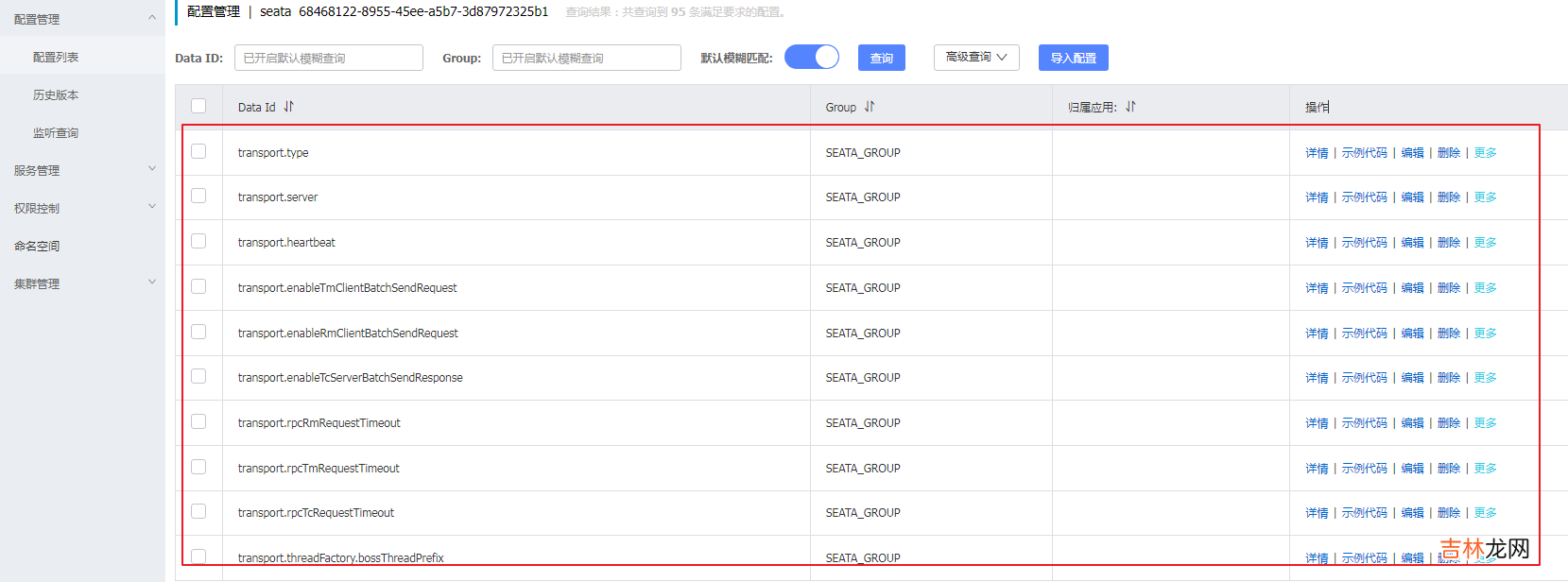Go to 监听查询 in the sidebar

[x=56, y=132]
